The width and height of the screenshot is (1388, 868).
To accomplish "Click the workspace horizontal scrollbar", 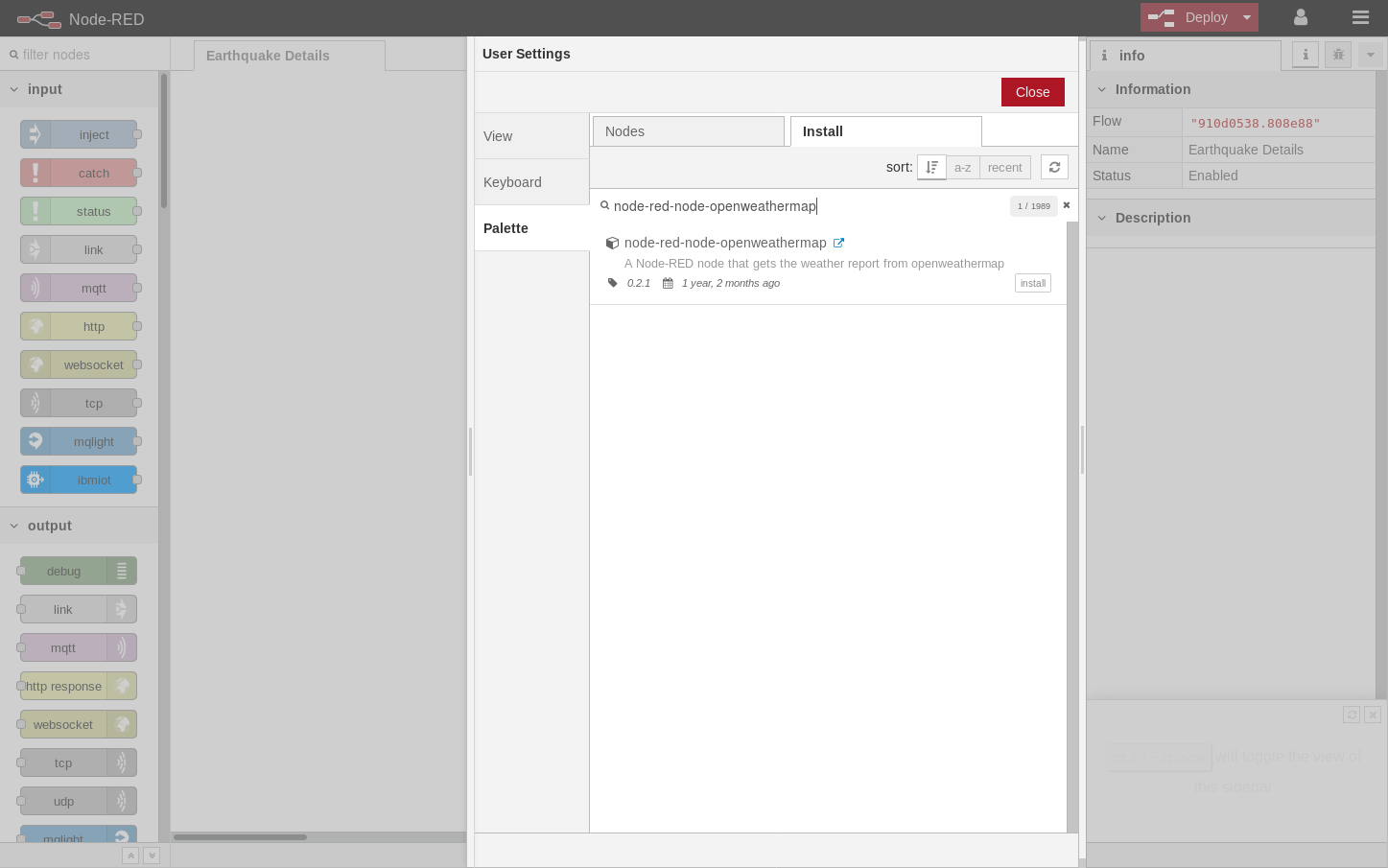I will point(240,837).
